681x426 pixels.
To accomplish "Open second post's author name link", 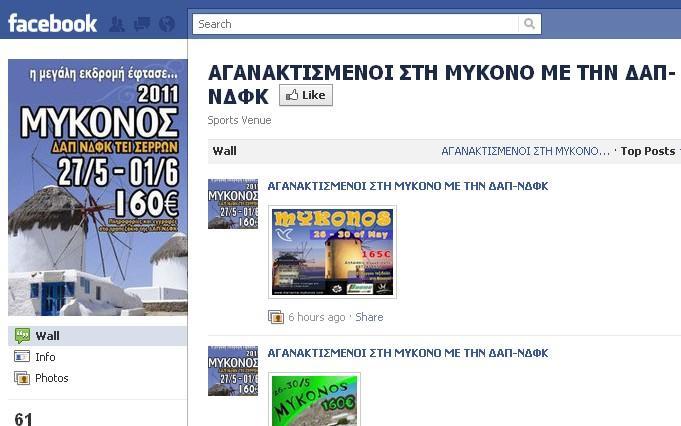I will click(x=408, y=353).
